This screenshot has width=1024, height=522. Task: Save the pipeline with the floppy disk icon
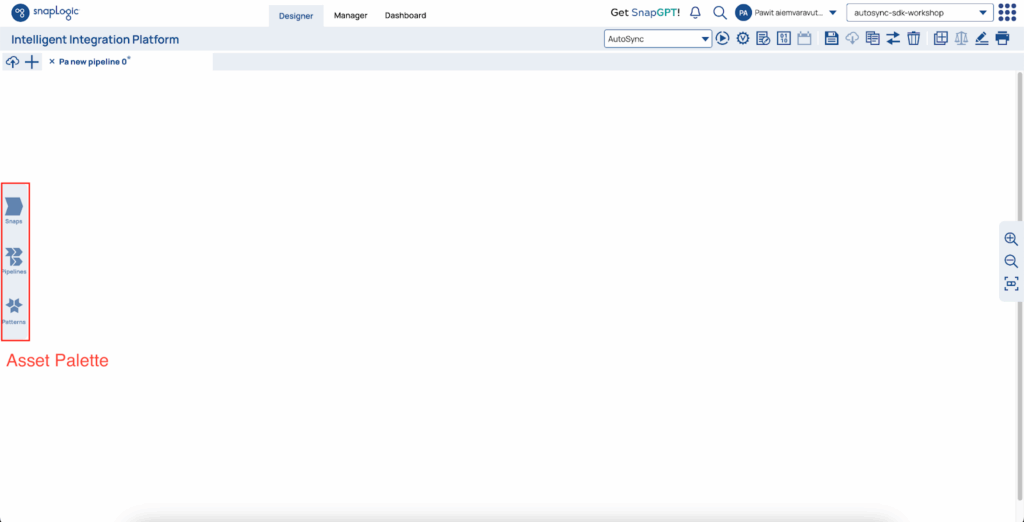(831, 38)
